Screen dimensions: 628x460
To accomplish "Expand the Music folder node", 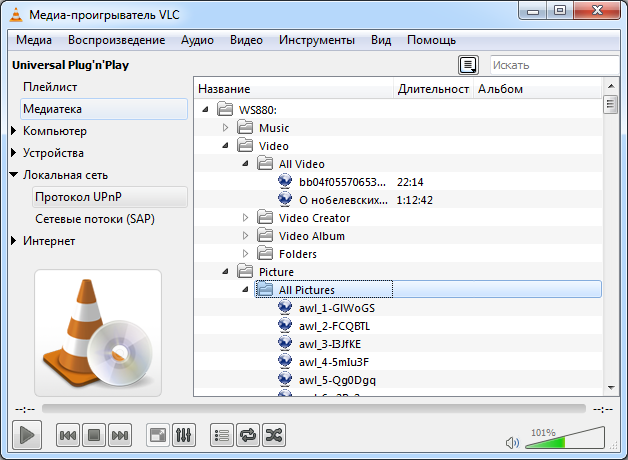I will 225,127.
